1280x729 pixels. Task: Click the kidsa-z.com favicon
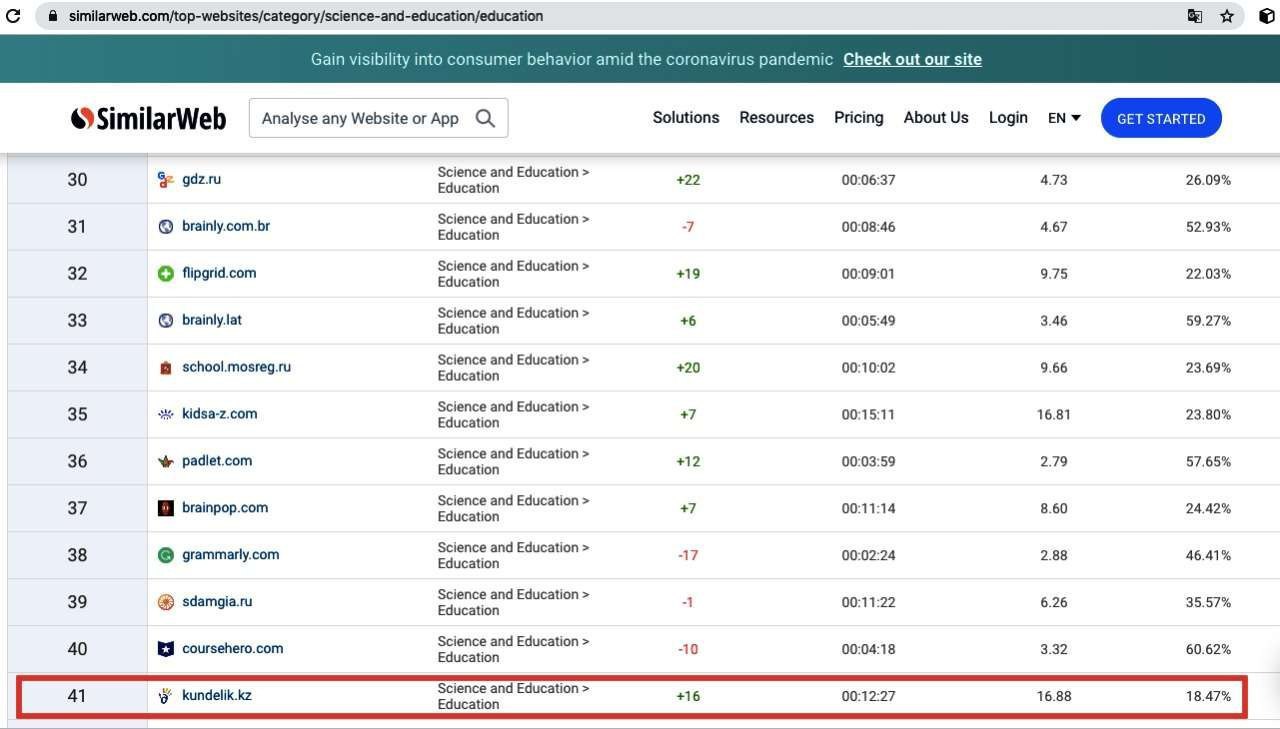[166, 414]
